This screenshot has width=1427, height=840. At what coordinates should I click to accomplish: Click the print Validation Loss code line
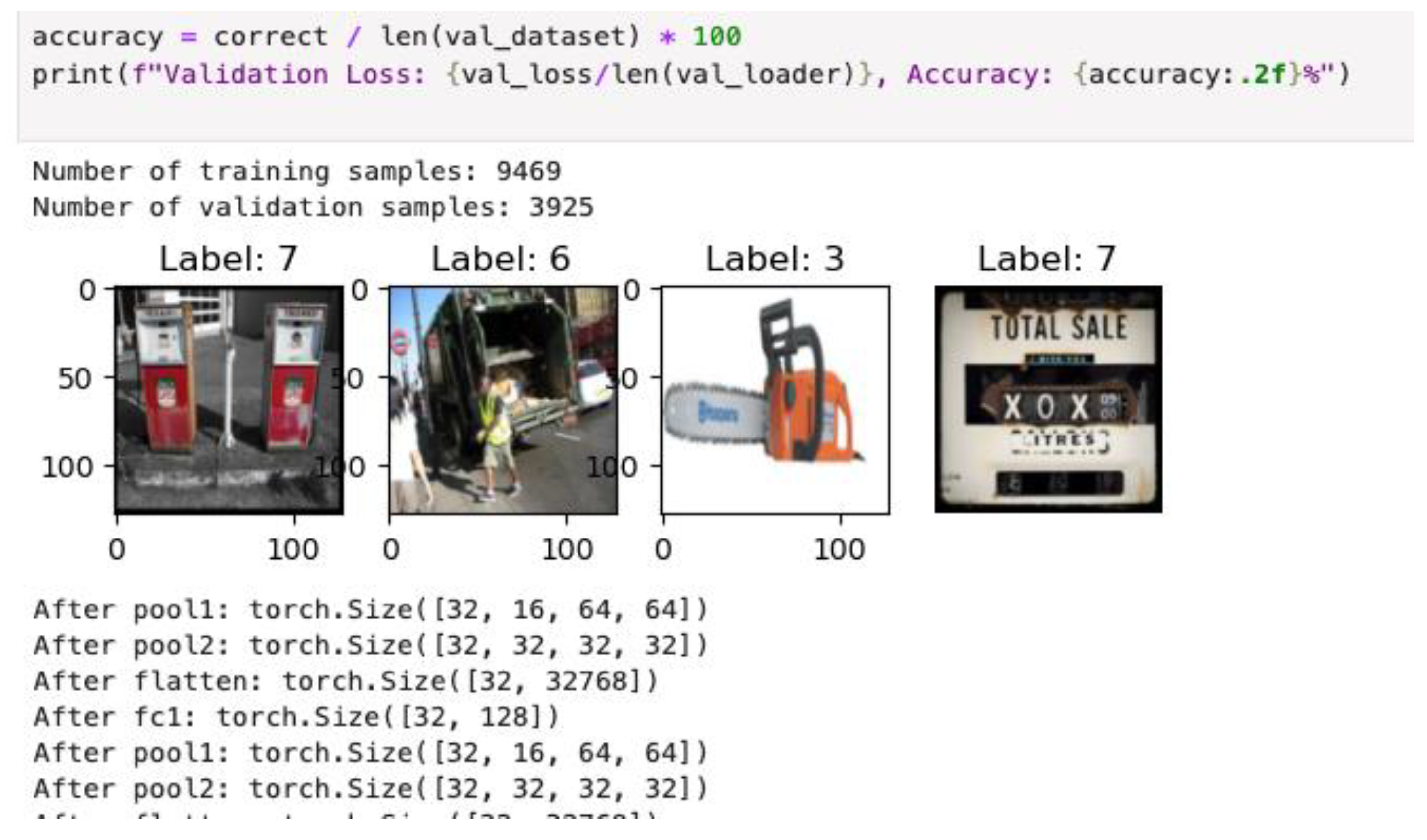pyautogui.click(x=691, y=75)
